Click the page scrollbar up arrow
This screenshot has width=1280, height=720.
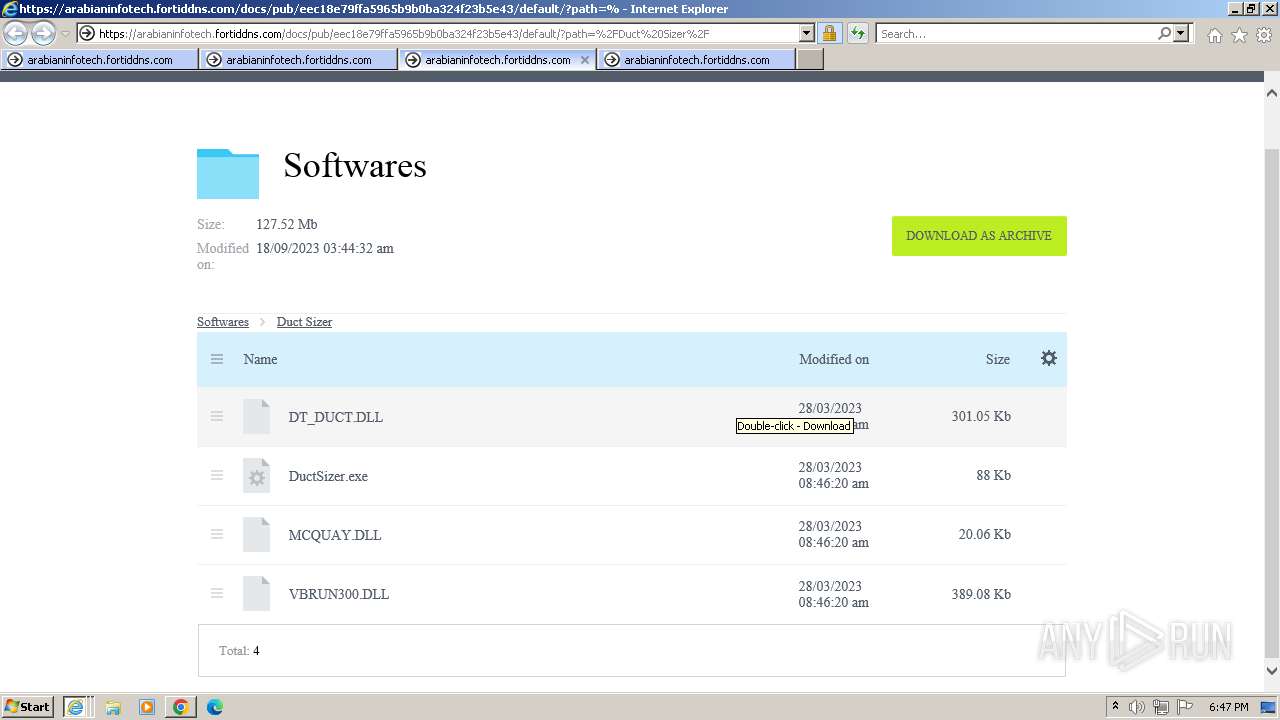[1272, 93]
